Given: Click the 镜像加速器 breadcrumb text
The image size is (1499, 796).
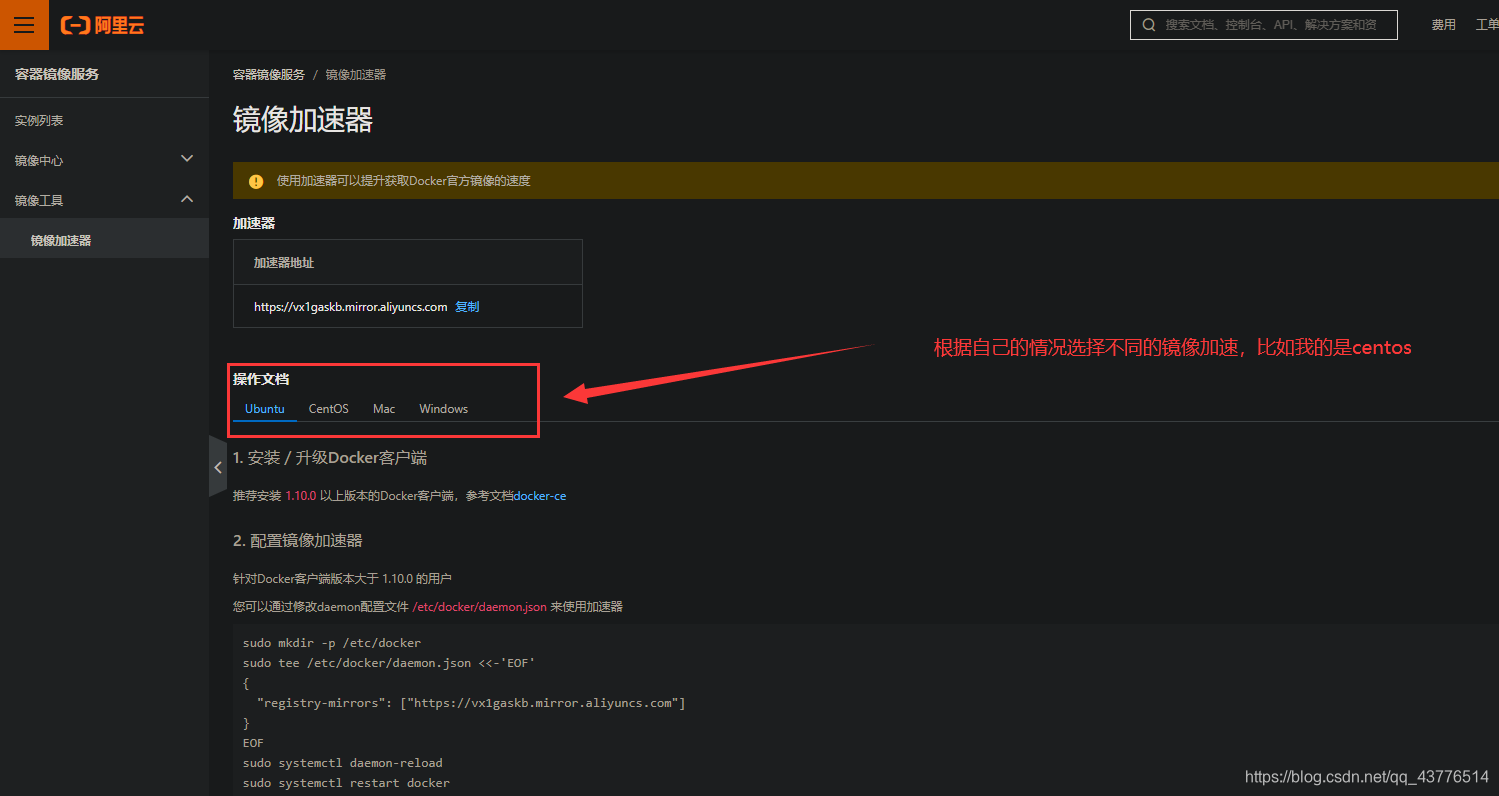Looking at the screenshot, I should [x=355, y=75].
